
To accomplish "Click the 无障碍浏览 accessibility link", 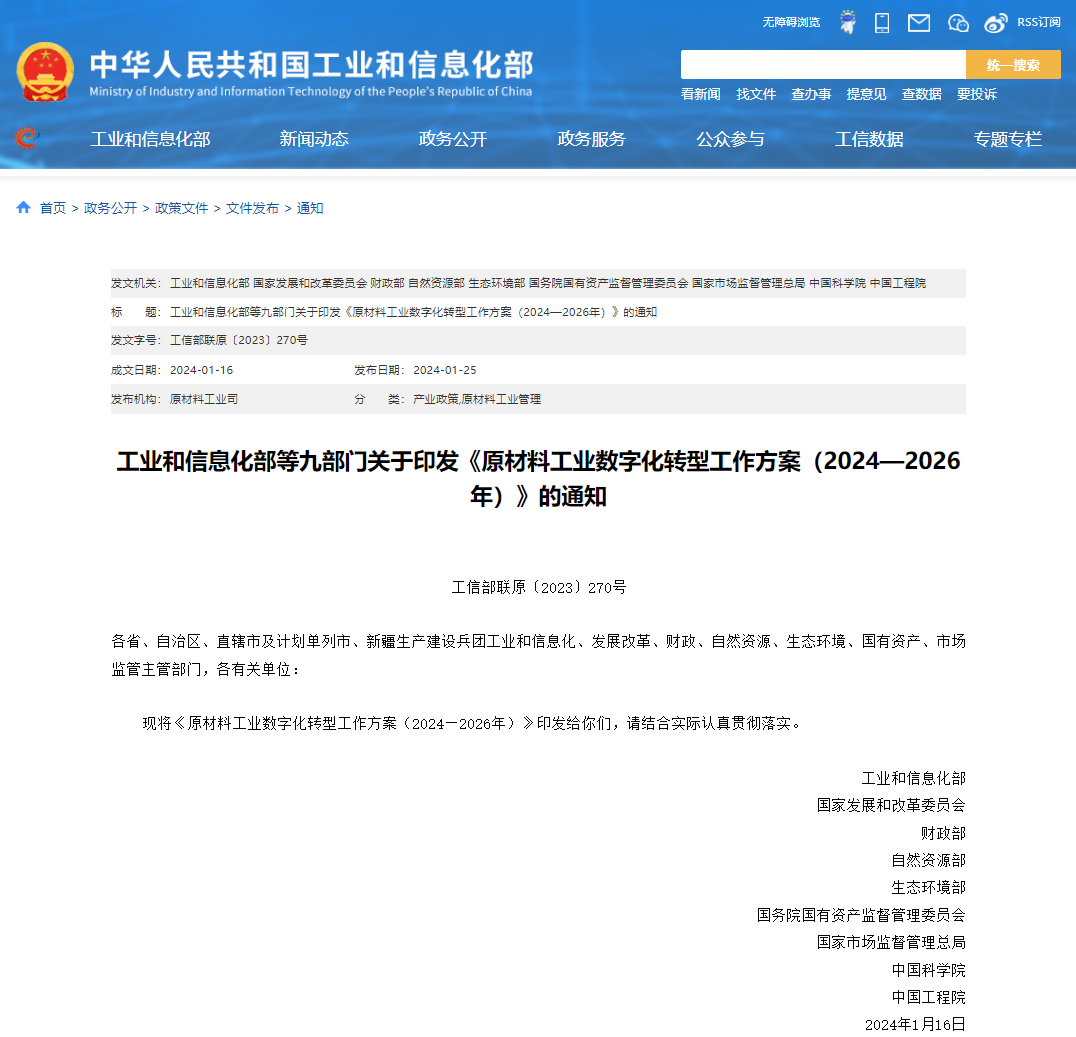I will (x=791, y=22).
